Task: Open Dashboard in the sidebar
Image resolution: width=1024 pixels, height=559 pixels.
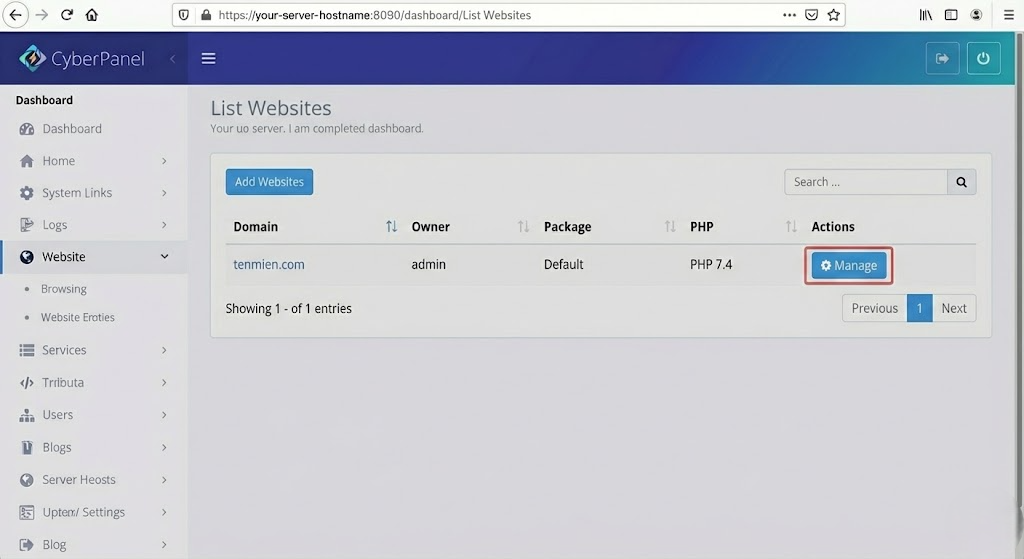Action: 71,129
